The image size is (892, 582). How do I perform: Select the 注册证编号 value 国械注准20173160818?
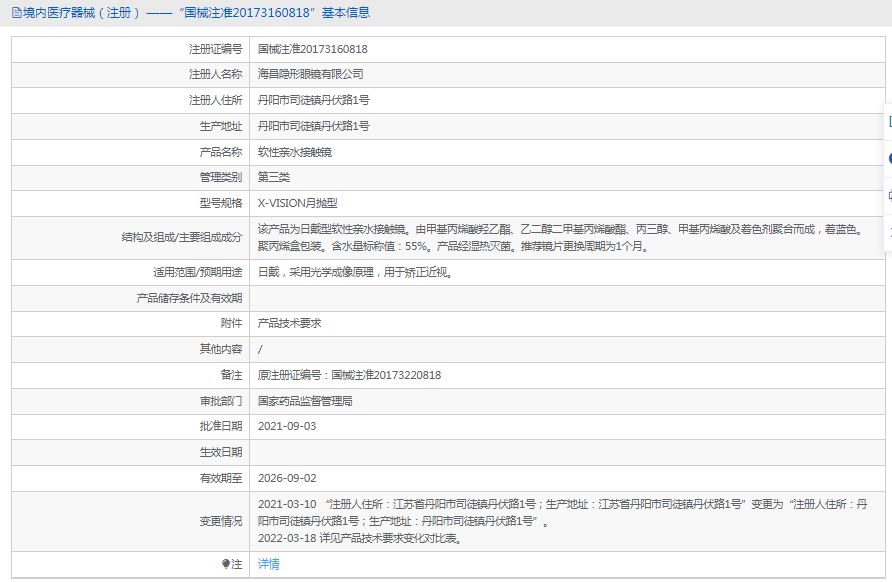[312, 49]
